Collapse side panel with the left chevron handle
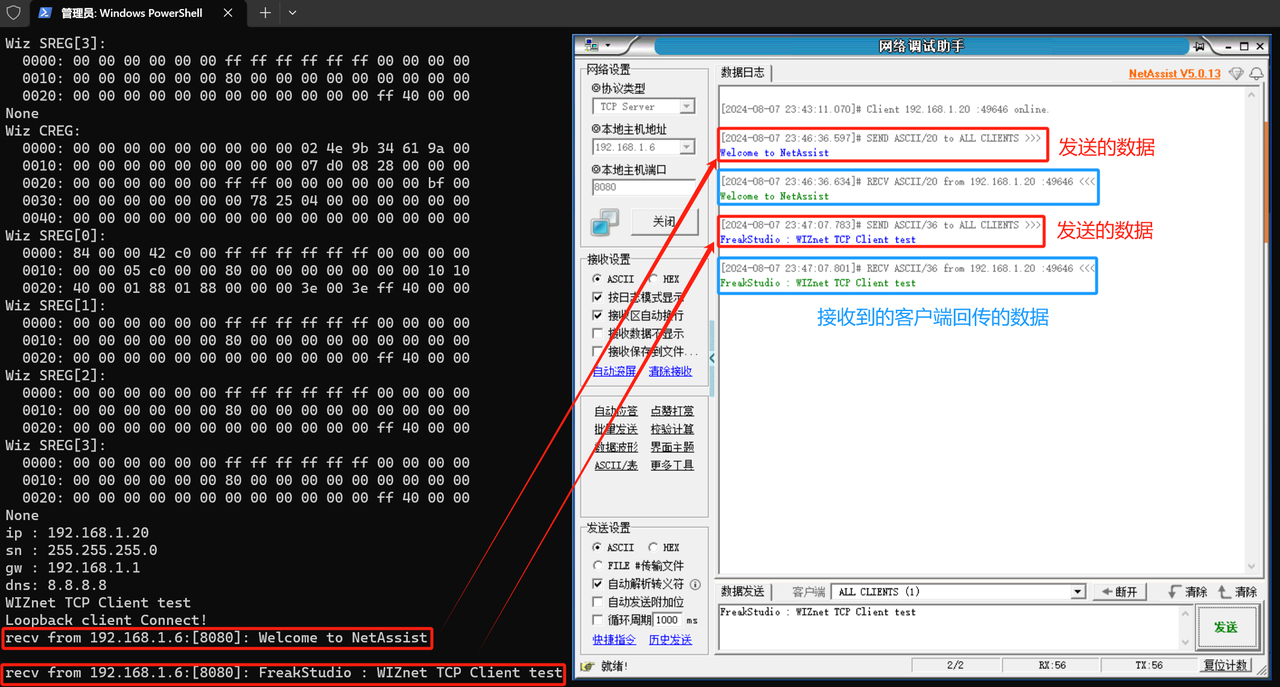This screenshot has height=687, width=1280. point(712,358)
